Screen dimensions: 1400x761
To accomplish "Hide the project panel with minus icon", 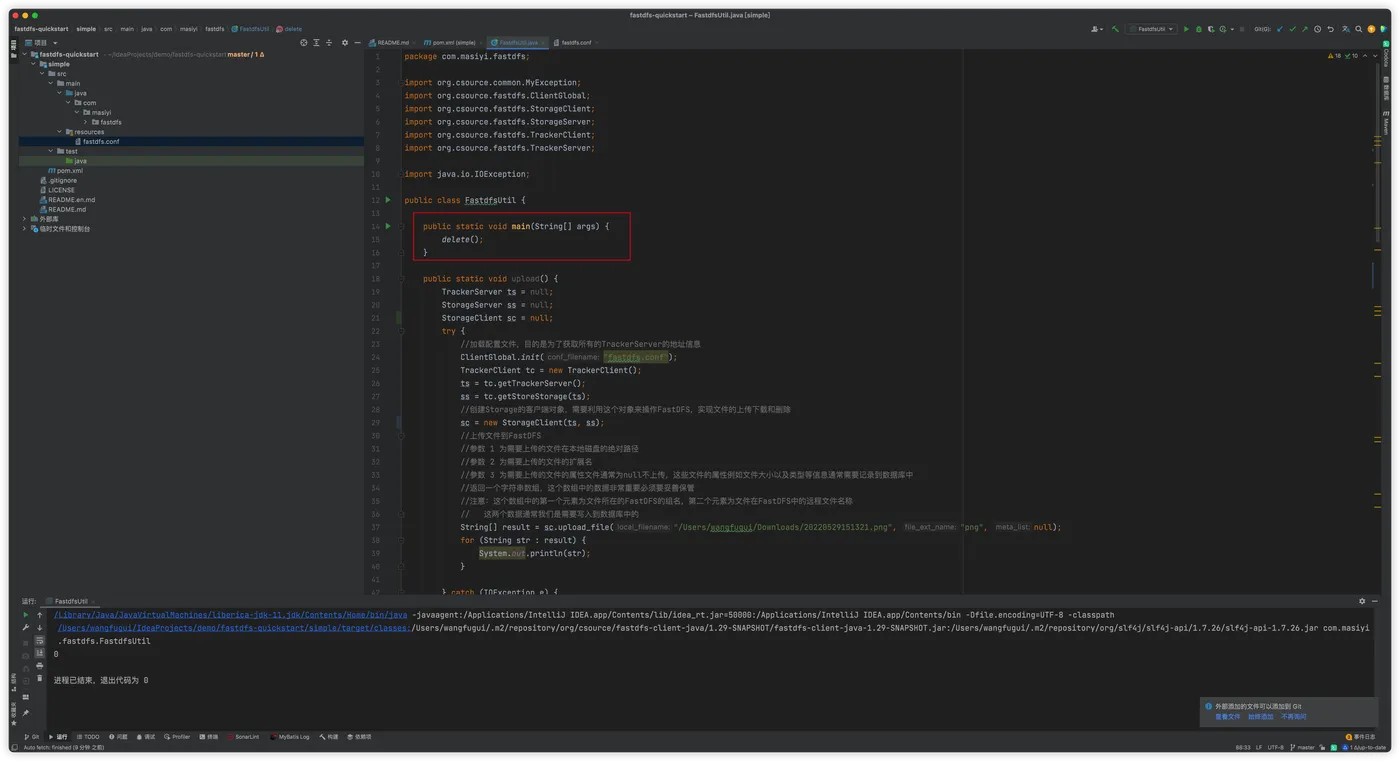I will tap(357, 43).
